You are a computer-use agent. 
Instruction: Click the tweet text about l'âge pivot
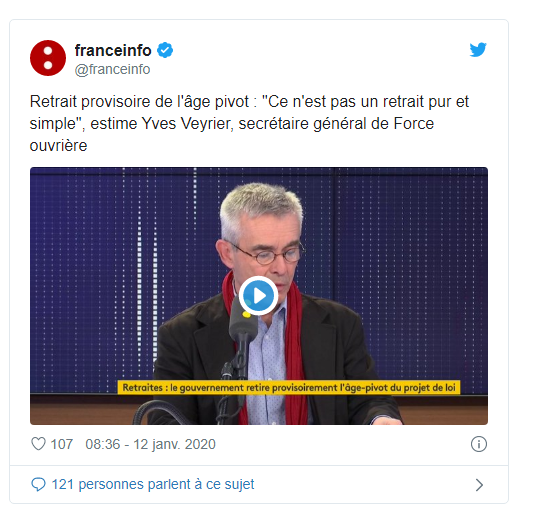click(x=249, y=124)
